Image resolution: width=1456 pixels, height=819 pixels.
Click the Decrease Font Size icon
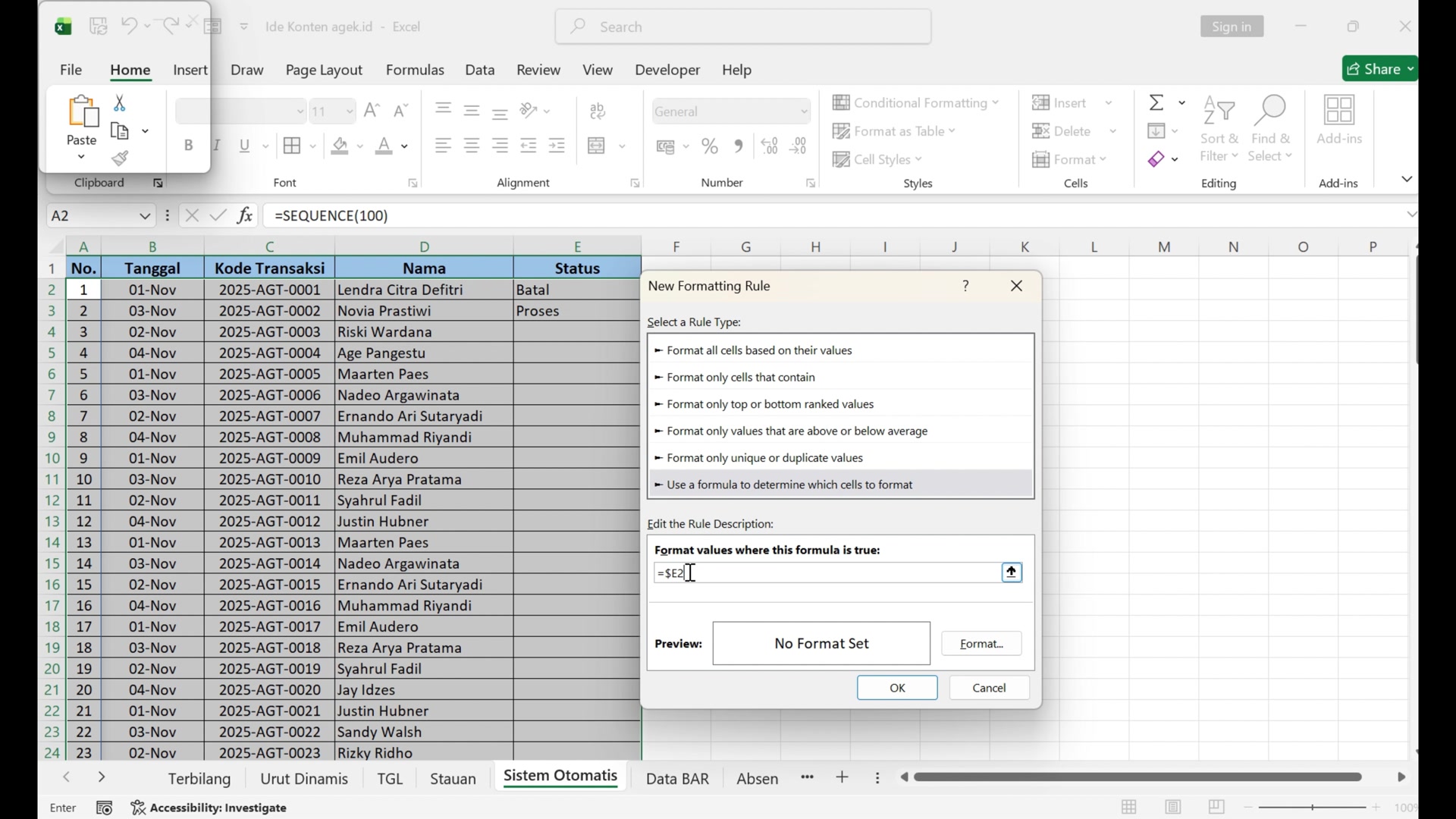click(x=401, y=111)
